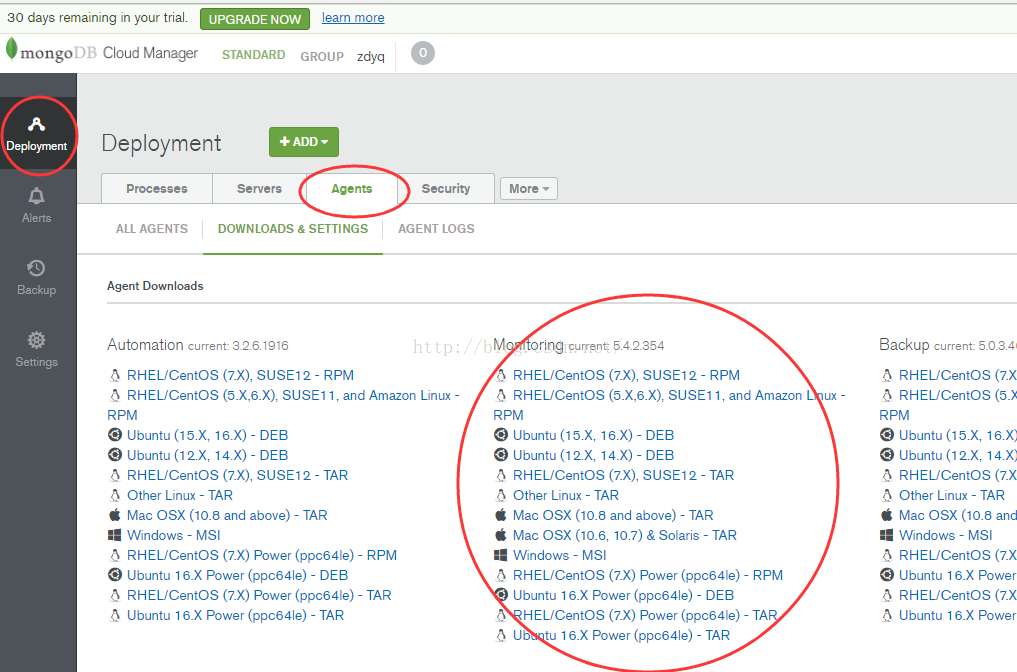Click the STANDARD plan label
Screen dimensions: 1017x672
coord(254,55)
